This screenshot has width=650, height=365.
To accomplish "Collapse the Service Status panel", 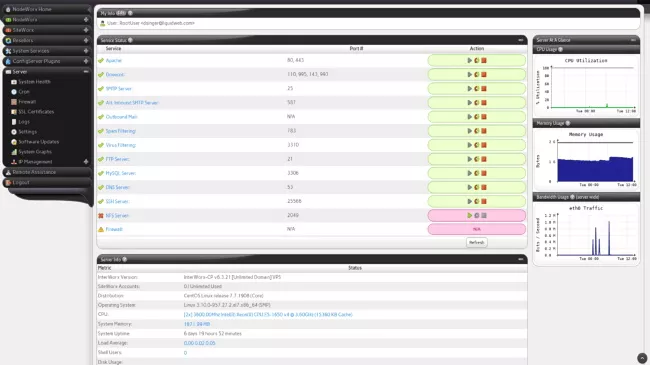I will 521,40.
